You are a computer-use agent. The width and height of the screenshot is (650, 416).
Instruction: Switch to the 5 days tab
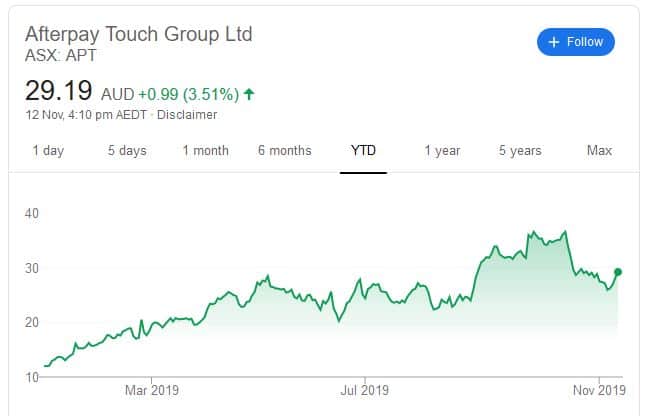point(127,151)
